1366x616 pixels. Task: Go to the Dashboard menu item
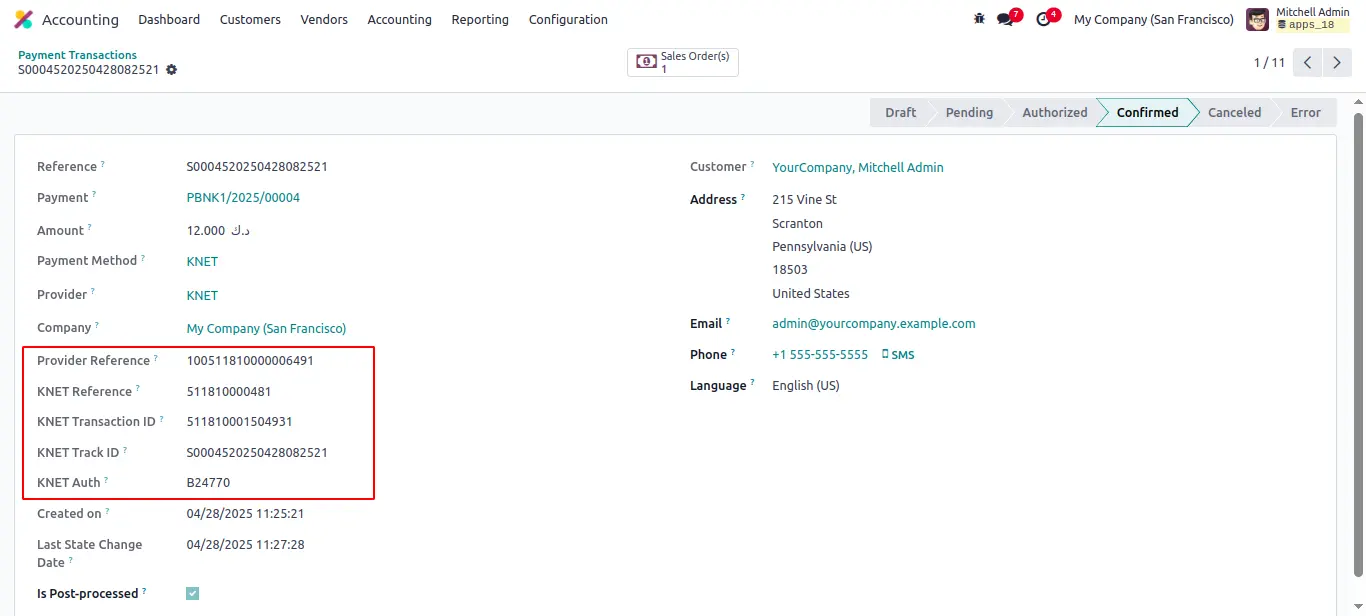pos(169,19)
